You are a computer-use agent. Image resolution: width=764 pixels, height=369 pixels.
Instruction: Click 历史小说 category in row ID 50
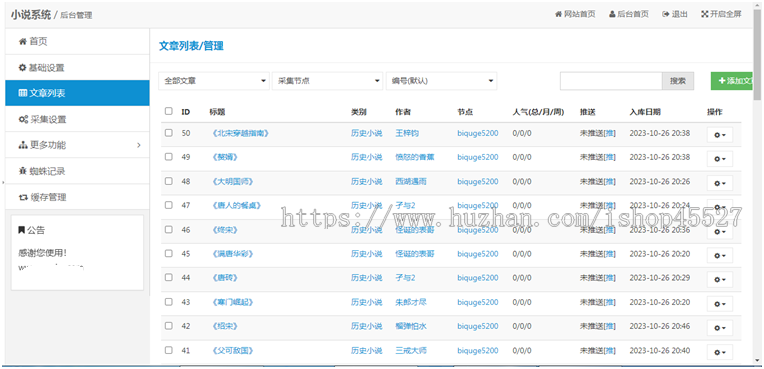366,133
